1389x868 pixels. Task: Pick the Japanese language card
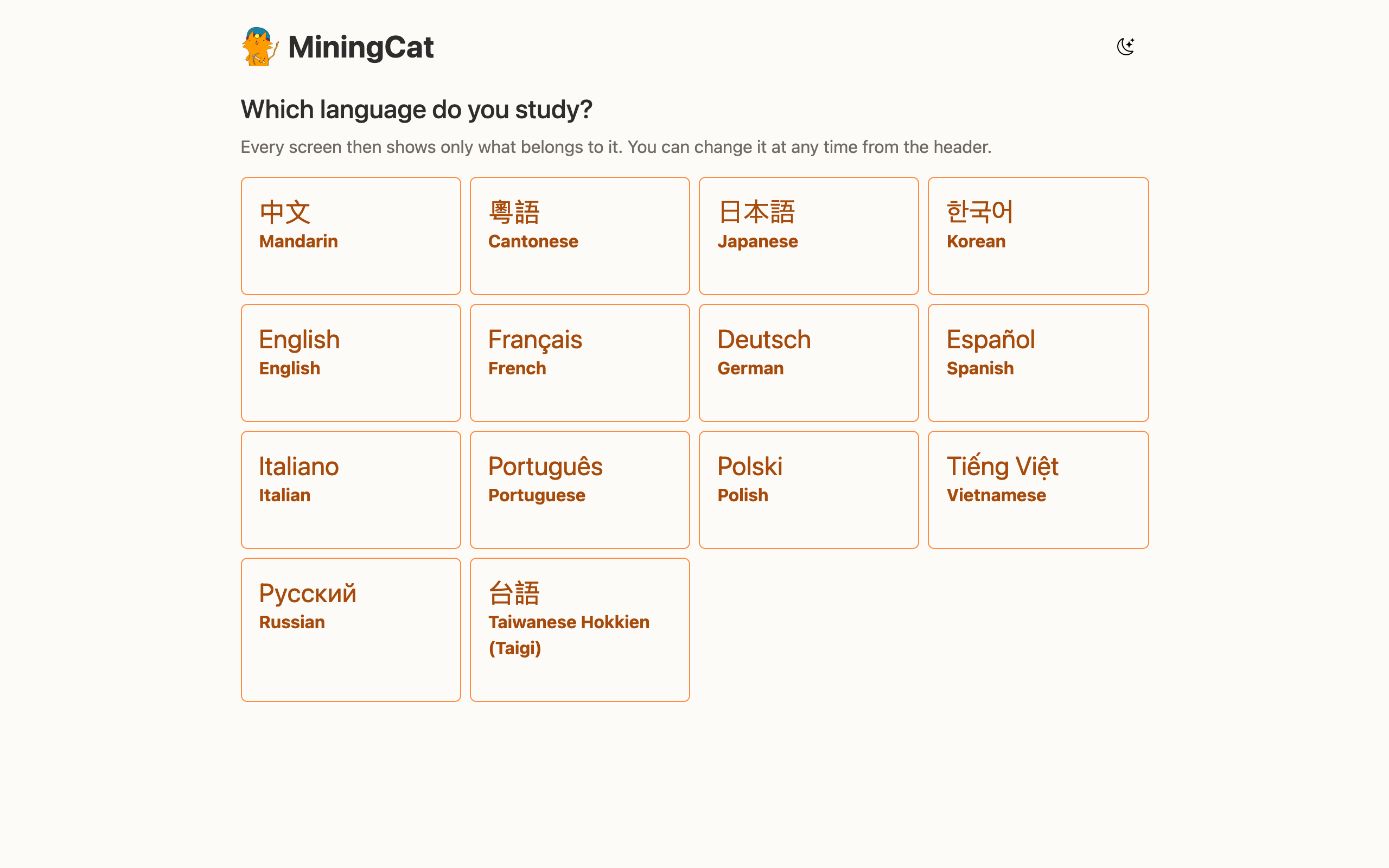[x=809, y=236]
